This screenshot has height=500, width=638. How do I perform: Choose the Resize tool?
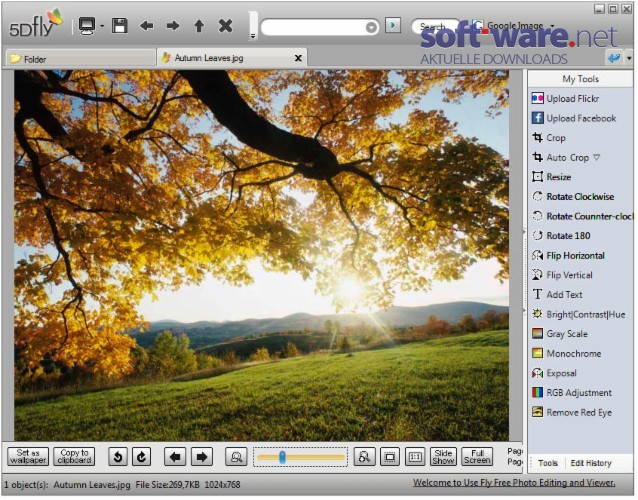coord(552,177)
